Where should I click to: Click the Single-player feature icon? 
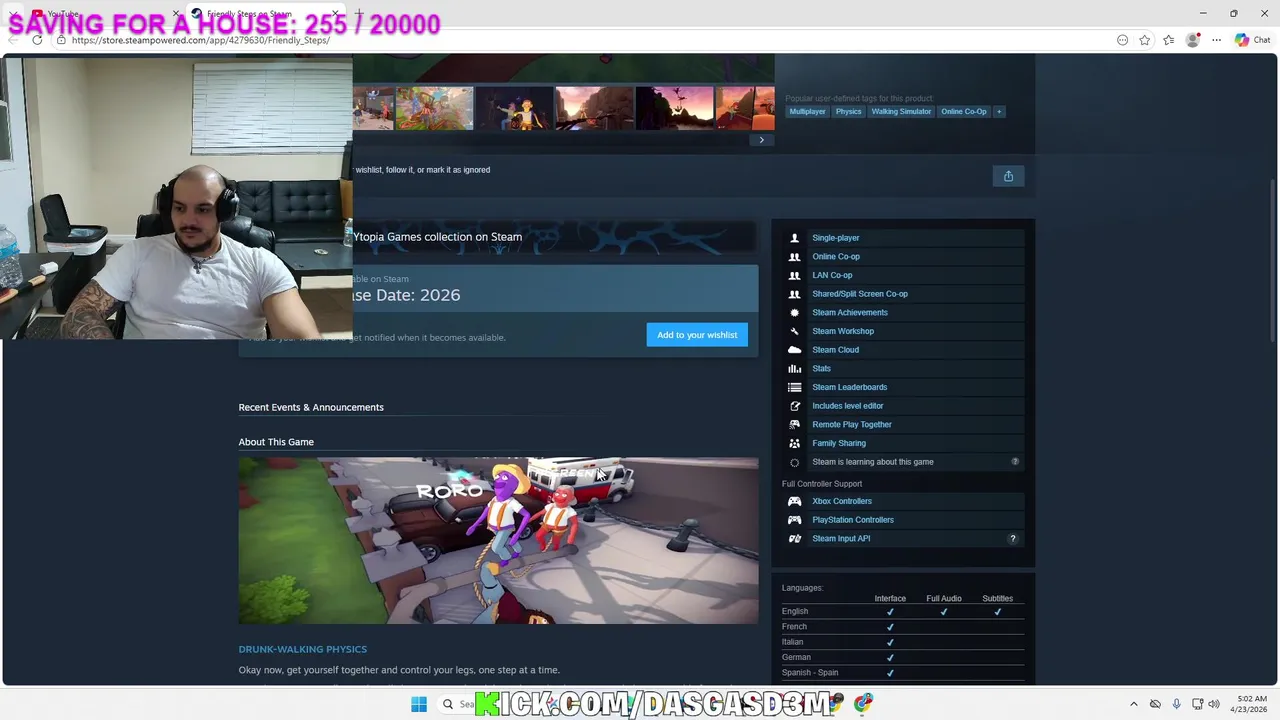click(794, 238)
